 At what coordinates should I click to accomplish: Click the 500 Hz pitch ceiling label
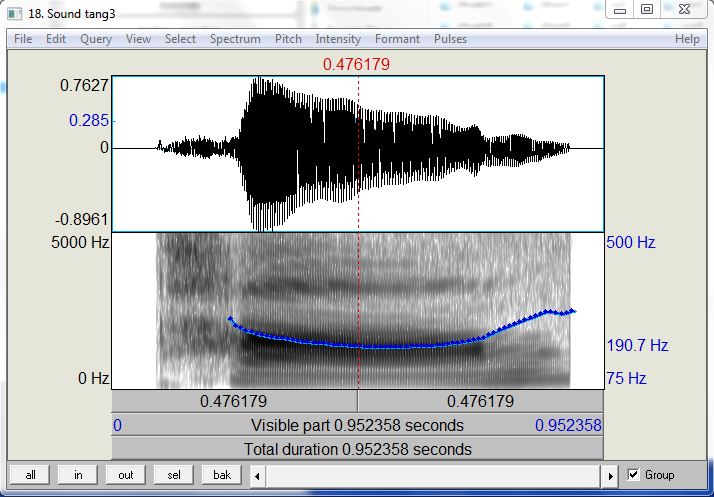[x=631, y=242]
